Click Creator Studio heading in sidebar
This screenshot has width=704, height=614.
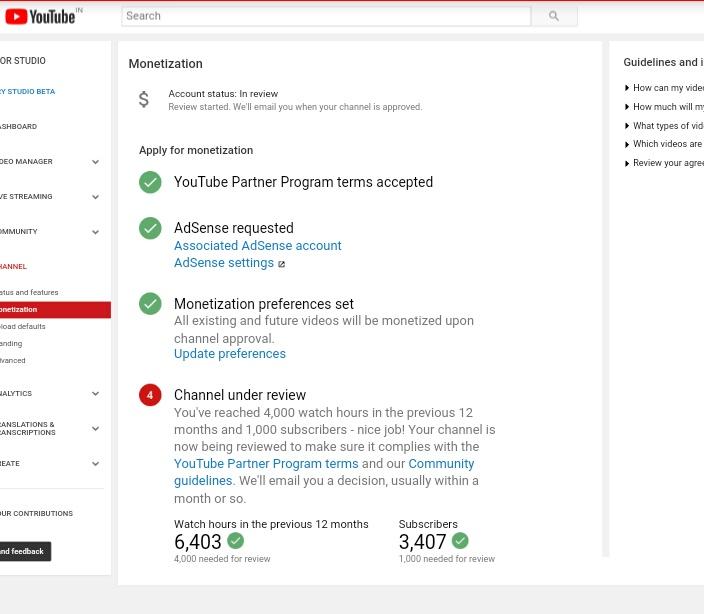point(22,61)
